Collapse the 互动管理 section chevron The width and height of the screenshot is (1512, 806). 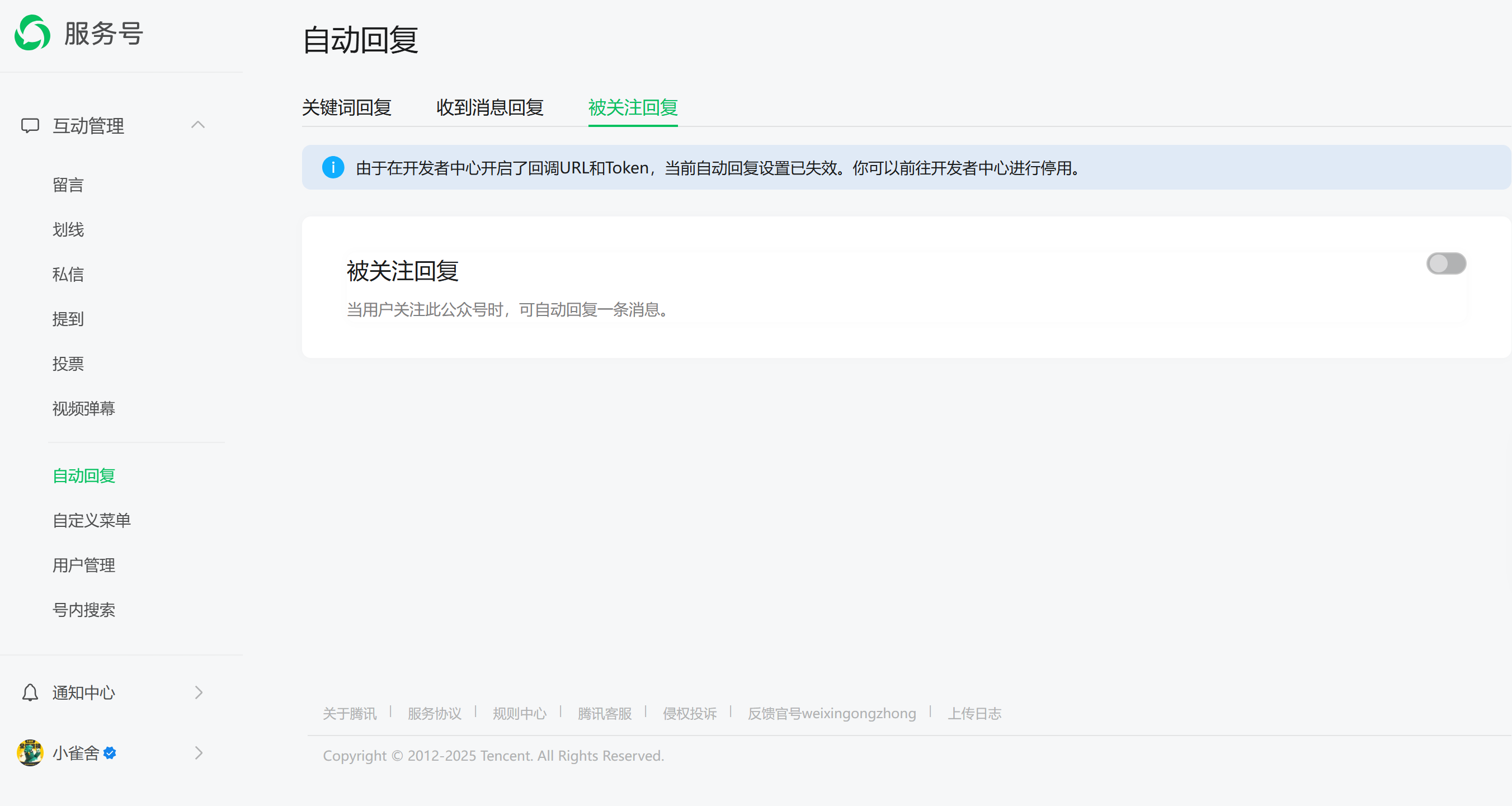click(198, 125)
